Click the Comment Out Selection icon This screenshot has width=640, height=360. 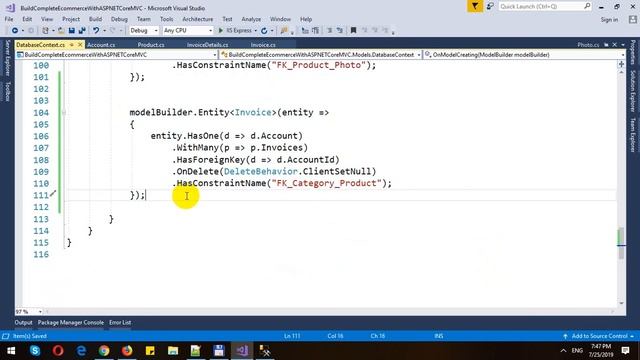pos(329,31)
